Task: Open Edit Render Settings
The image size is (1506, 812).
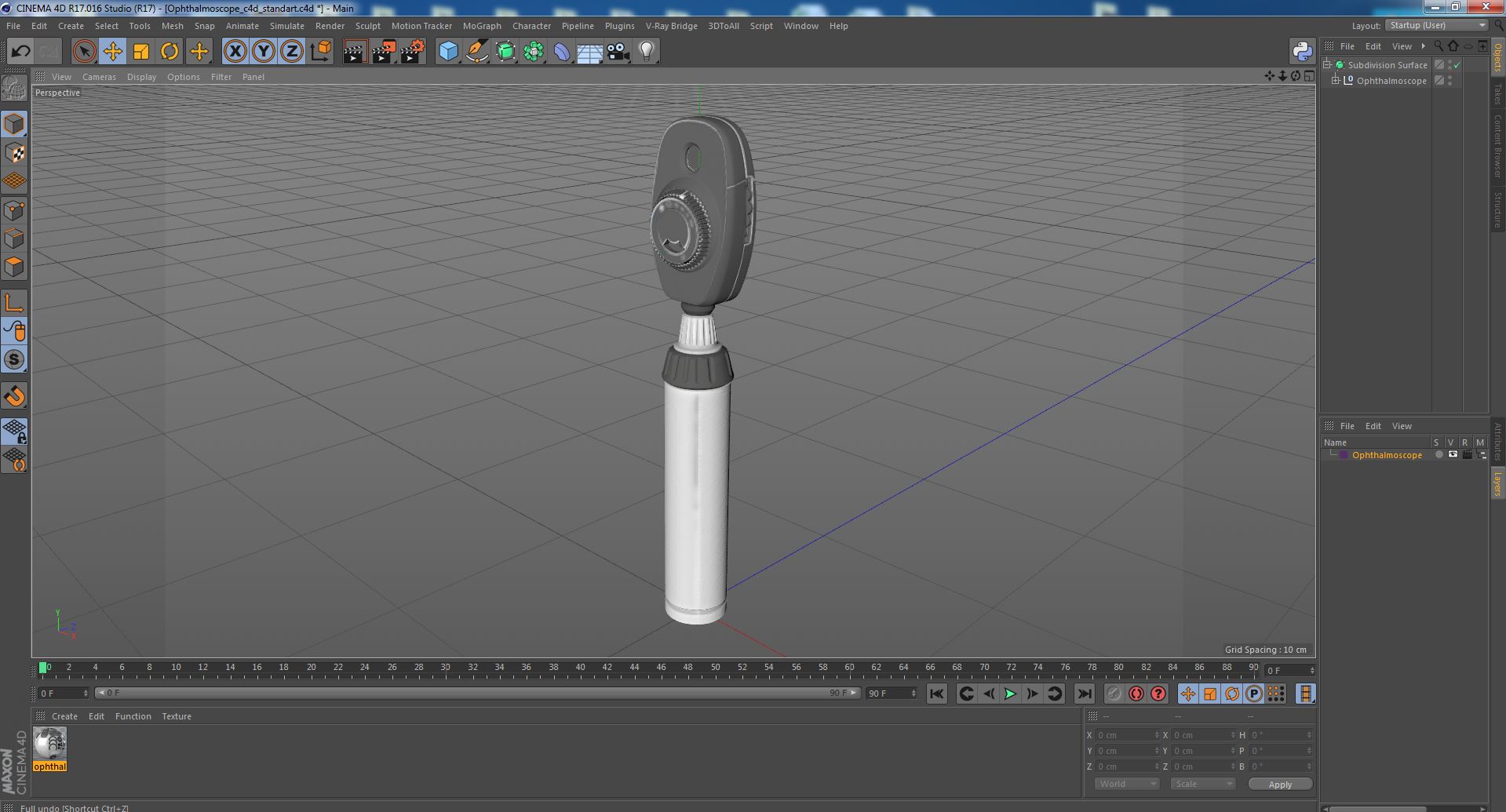Action: 413,52
